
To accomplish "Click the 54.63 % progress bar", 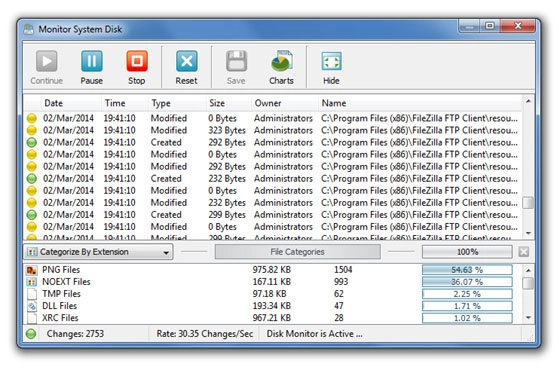I will (467, 270).
